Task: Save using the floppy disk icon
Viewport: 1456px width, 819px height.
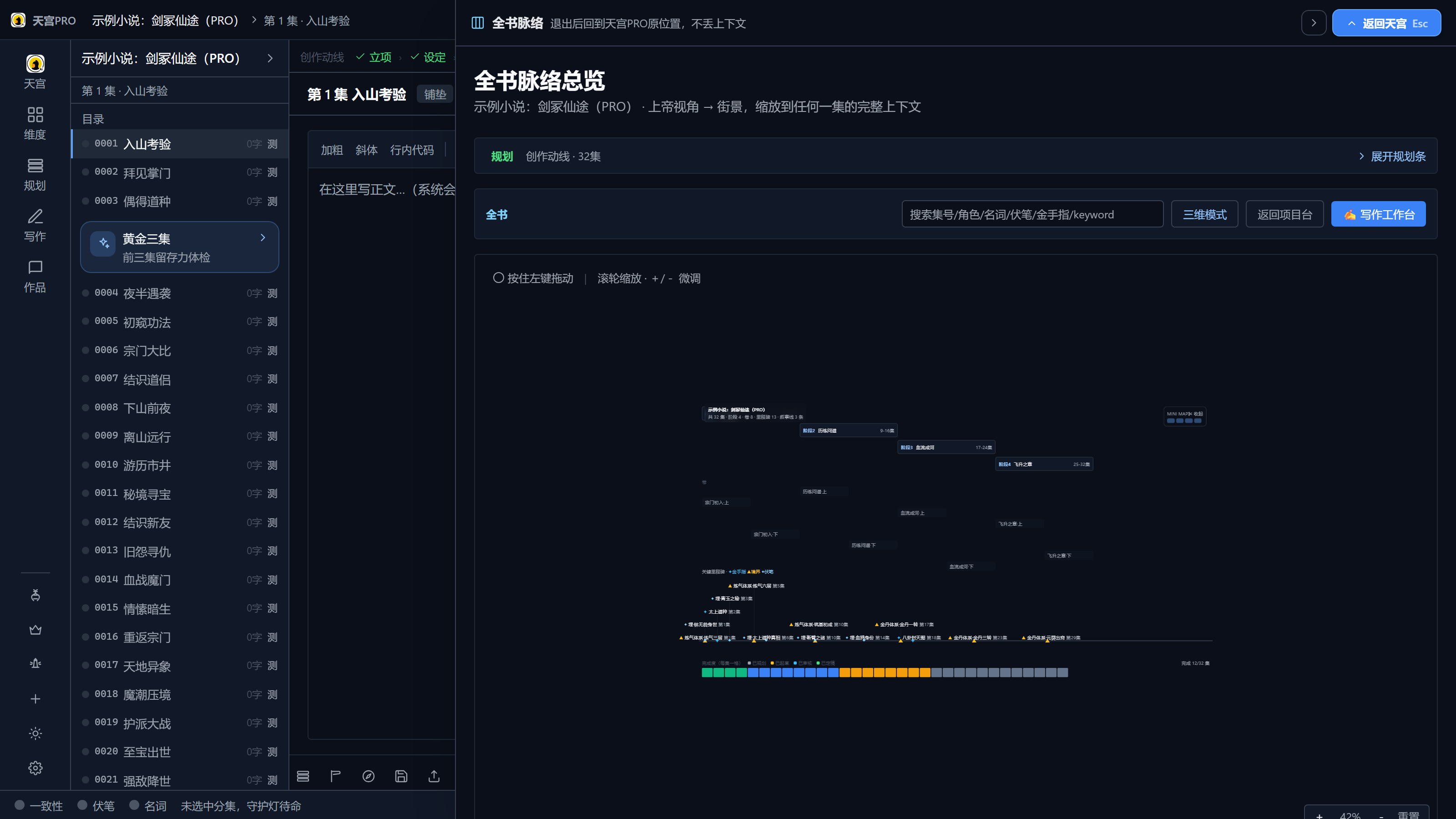Action: (401, 776)
